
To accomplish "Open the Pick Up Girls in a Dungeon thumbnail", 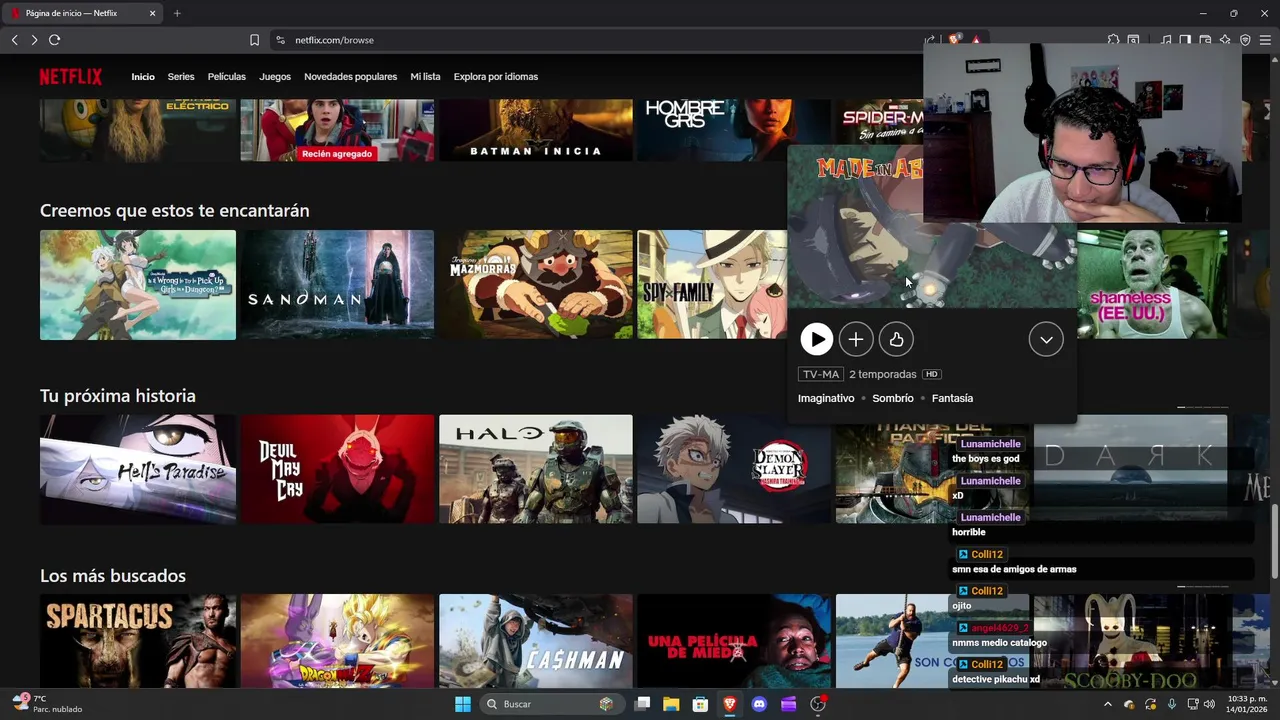I will click(x=138, y=285).
